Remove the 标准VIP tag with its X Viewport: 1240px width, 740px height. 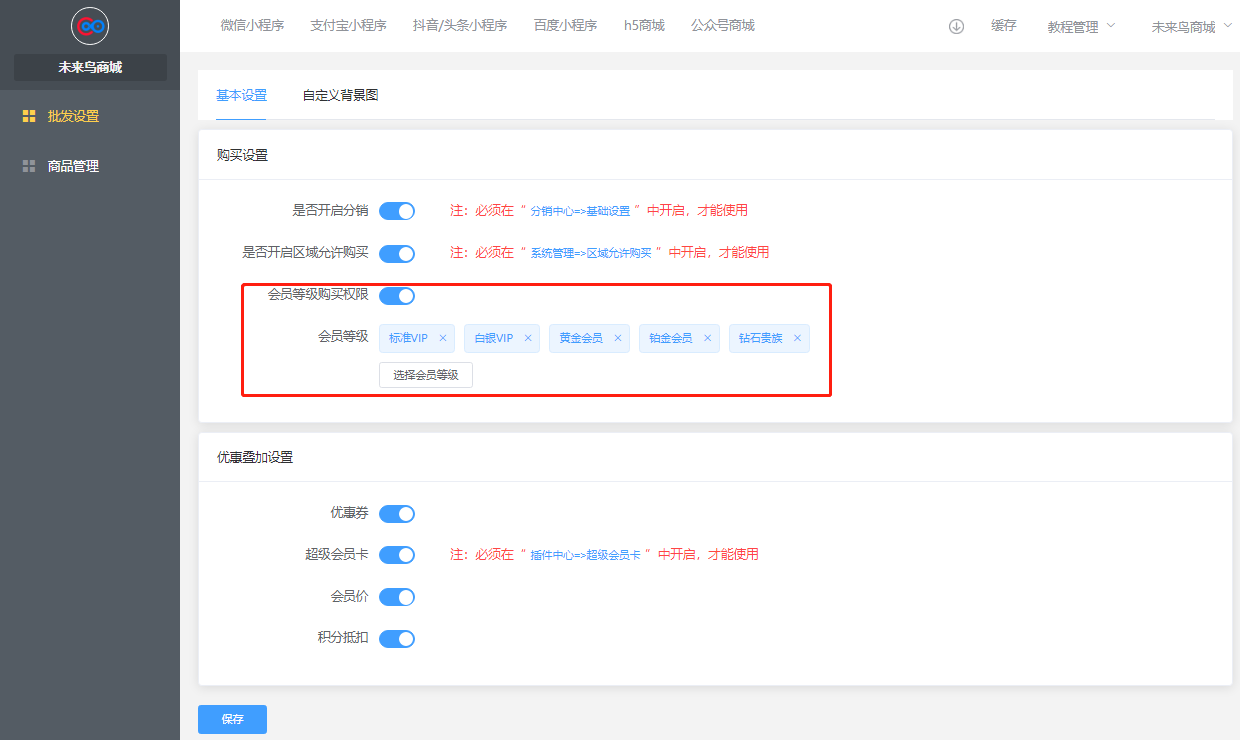443,338
